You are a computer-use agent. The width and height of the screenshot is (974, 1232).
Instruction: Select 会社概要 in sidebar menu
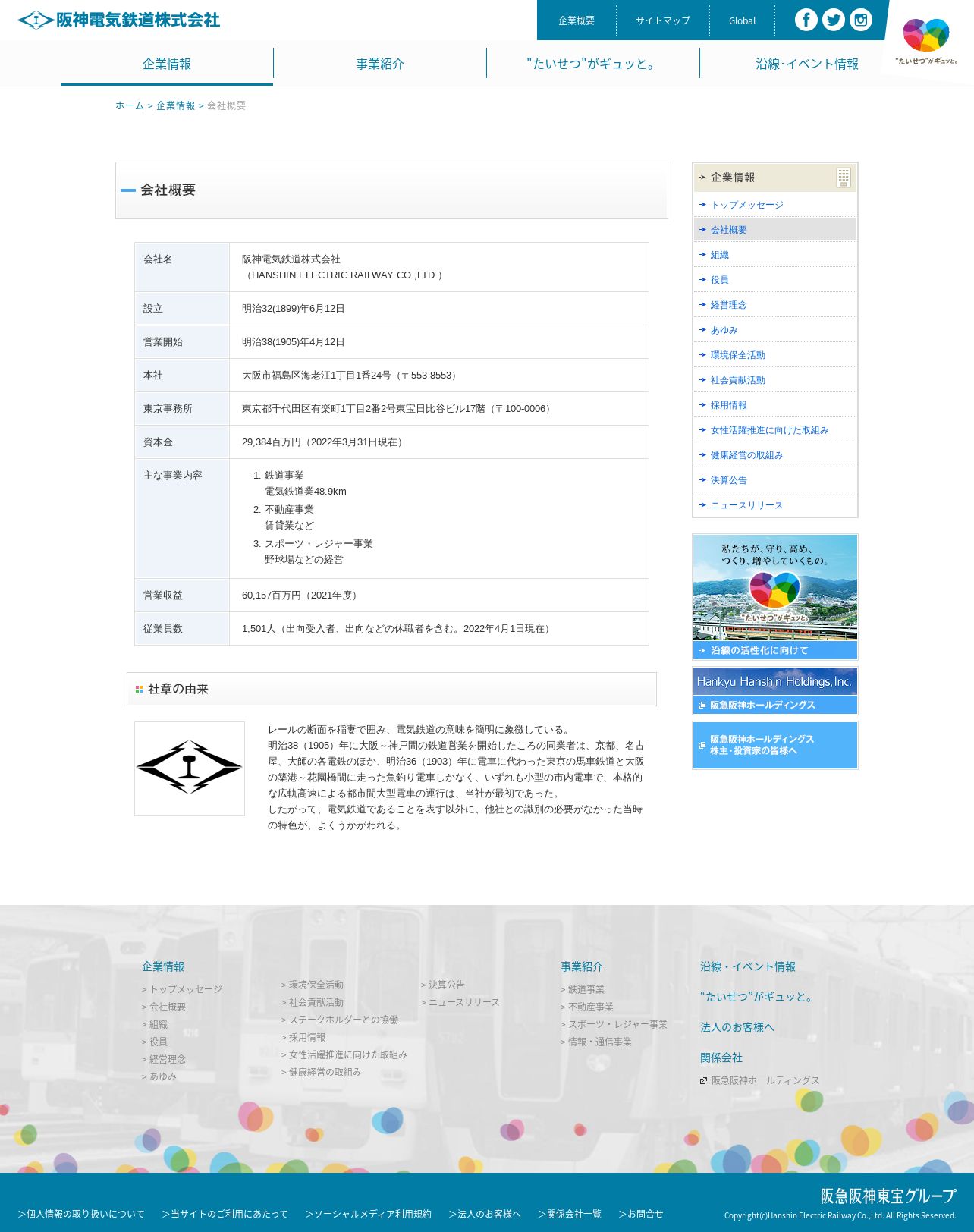click(x=774, y=230)
